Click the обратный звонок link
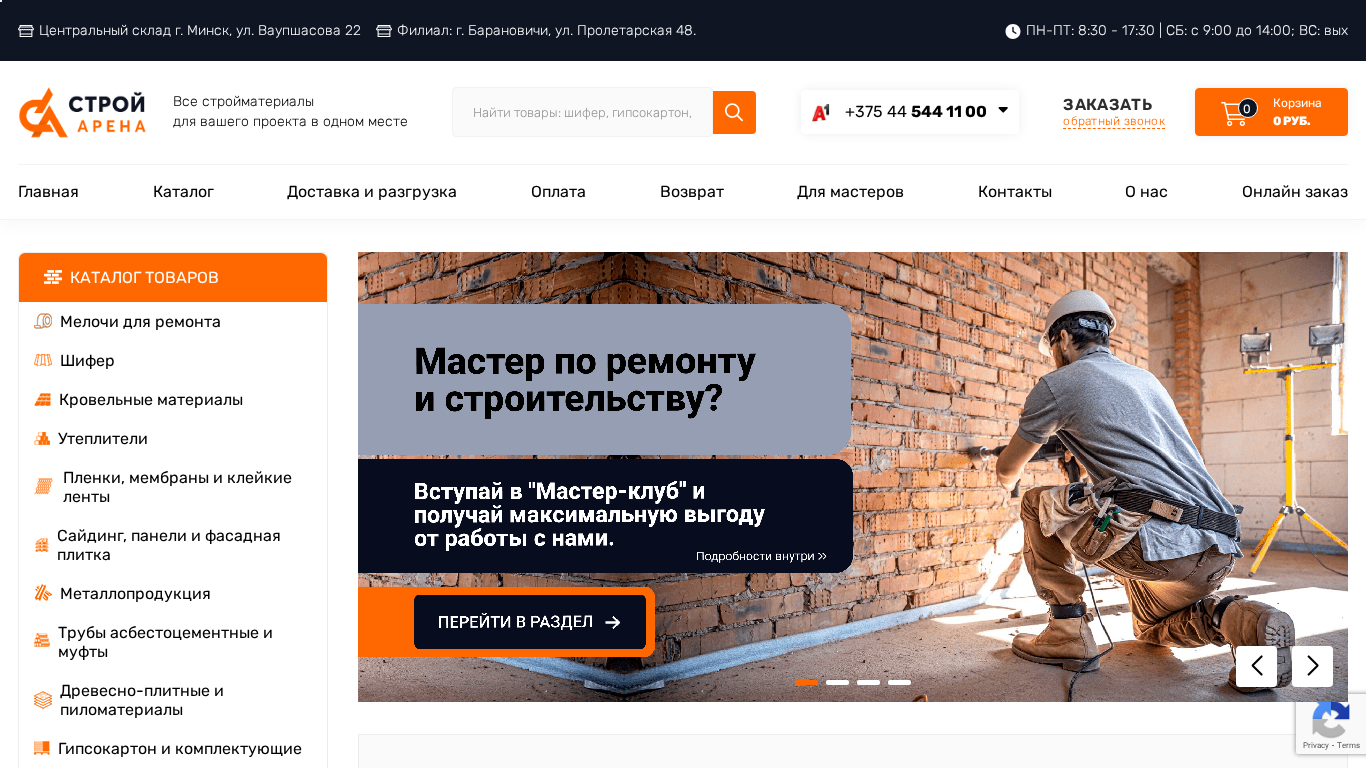 coord(1114,122)
